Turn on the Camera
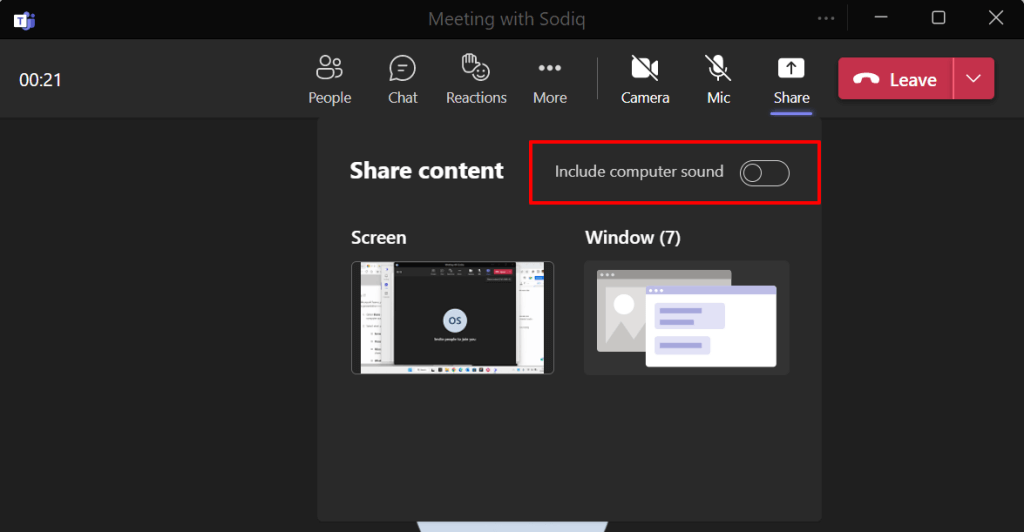Viewport: 1024px width, 532px height. 645,80
